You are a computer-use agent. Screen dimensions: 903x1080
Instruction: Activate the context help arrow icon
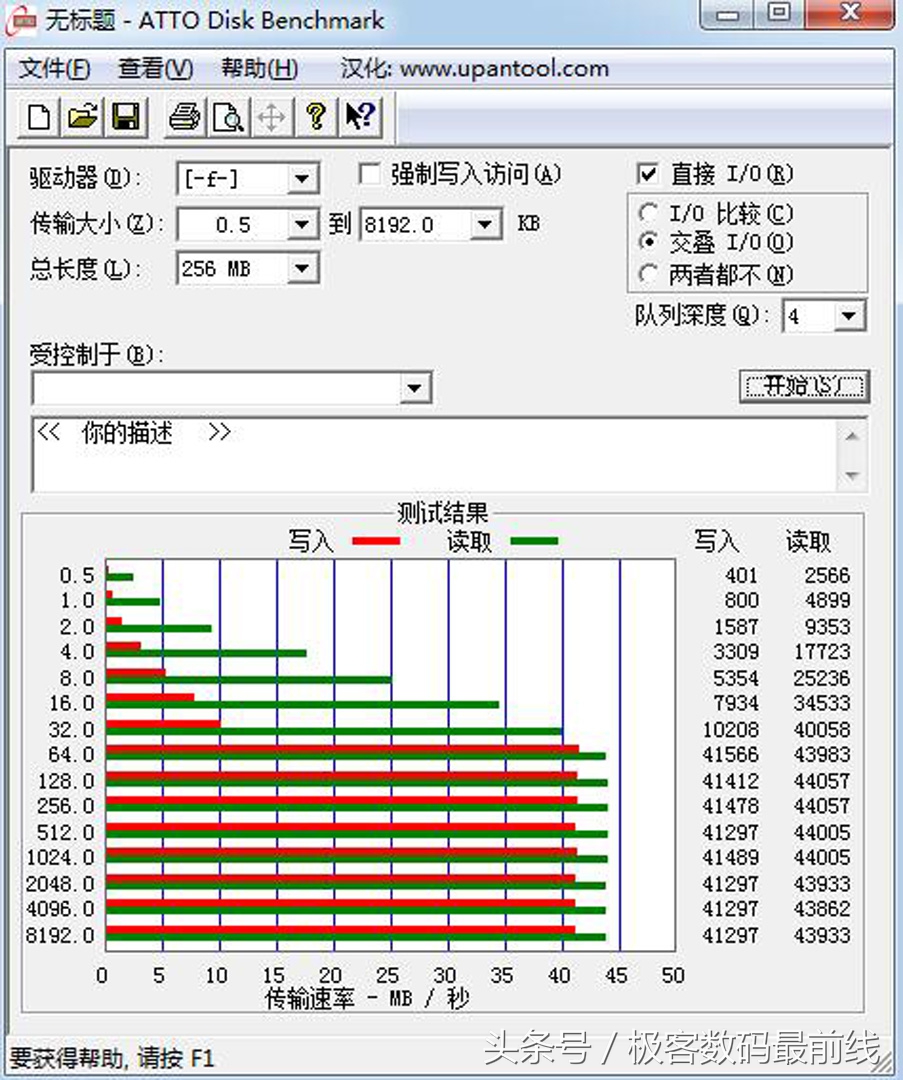coord(360,117)
